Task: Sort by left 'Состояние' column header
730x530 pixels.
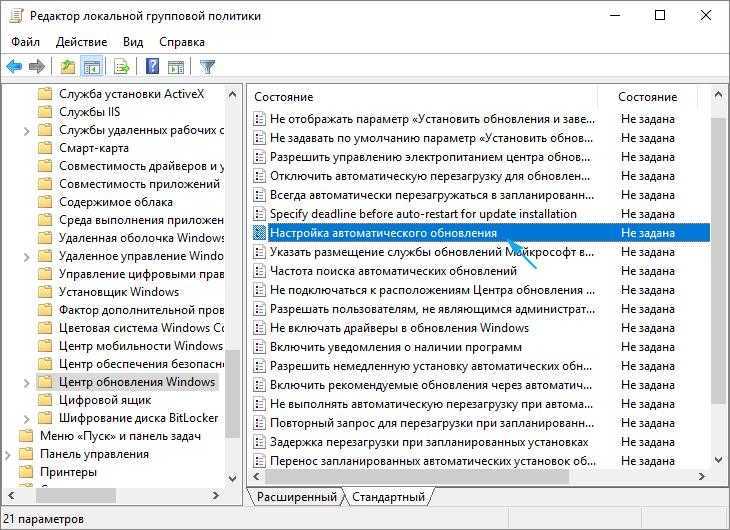Action: coord(284,97)
